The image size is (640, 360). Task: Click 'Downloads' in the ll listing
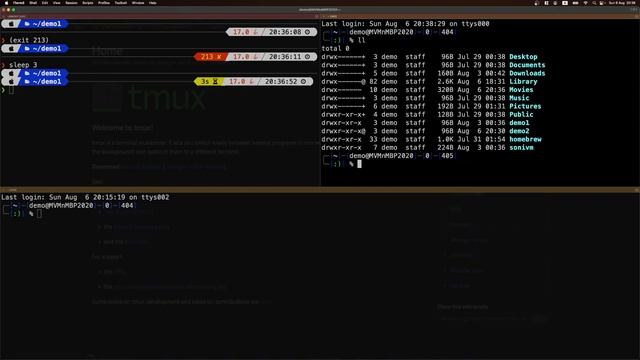[527, 73]
